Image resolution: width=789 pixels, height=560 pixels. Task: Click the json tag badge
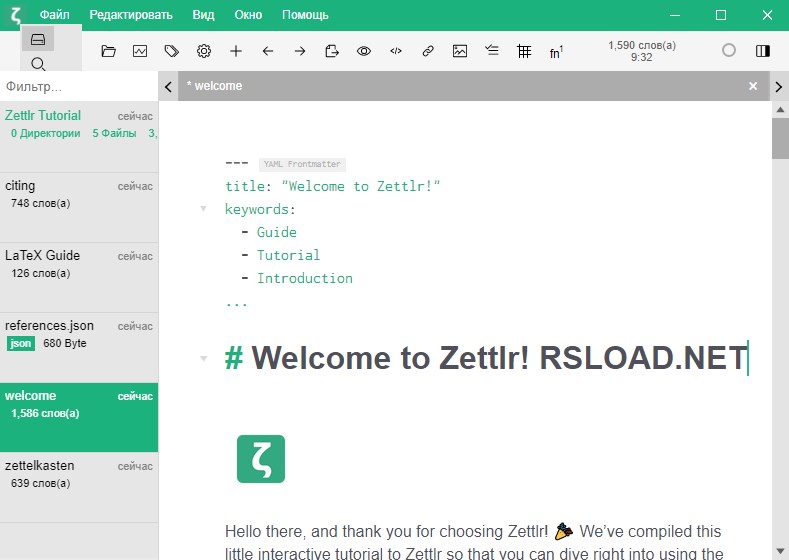click(21, 344)
